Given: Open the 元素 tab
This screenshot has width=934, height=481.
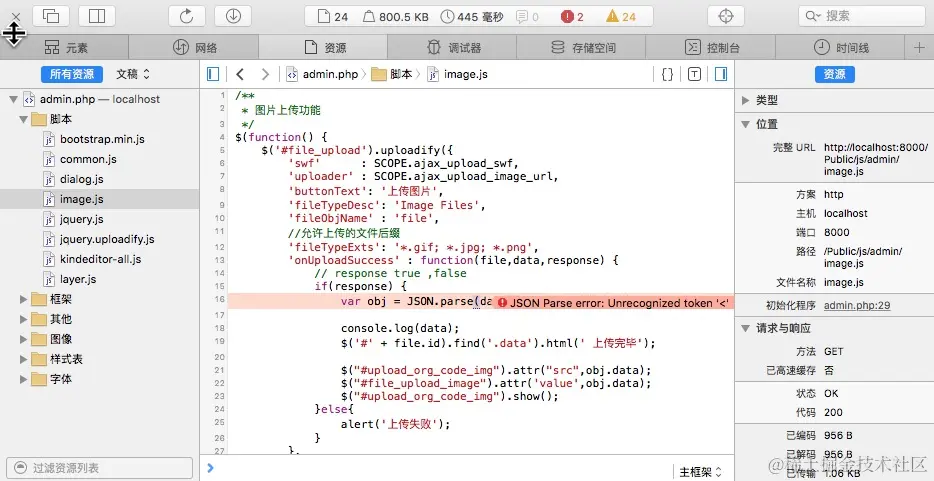Looking at the screenshot, I should click(x=64, y=48).
